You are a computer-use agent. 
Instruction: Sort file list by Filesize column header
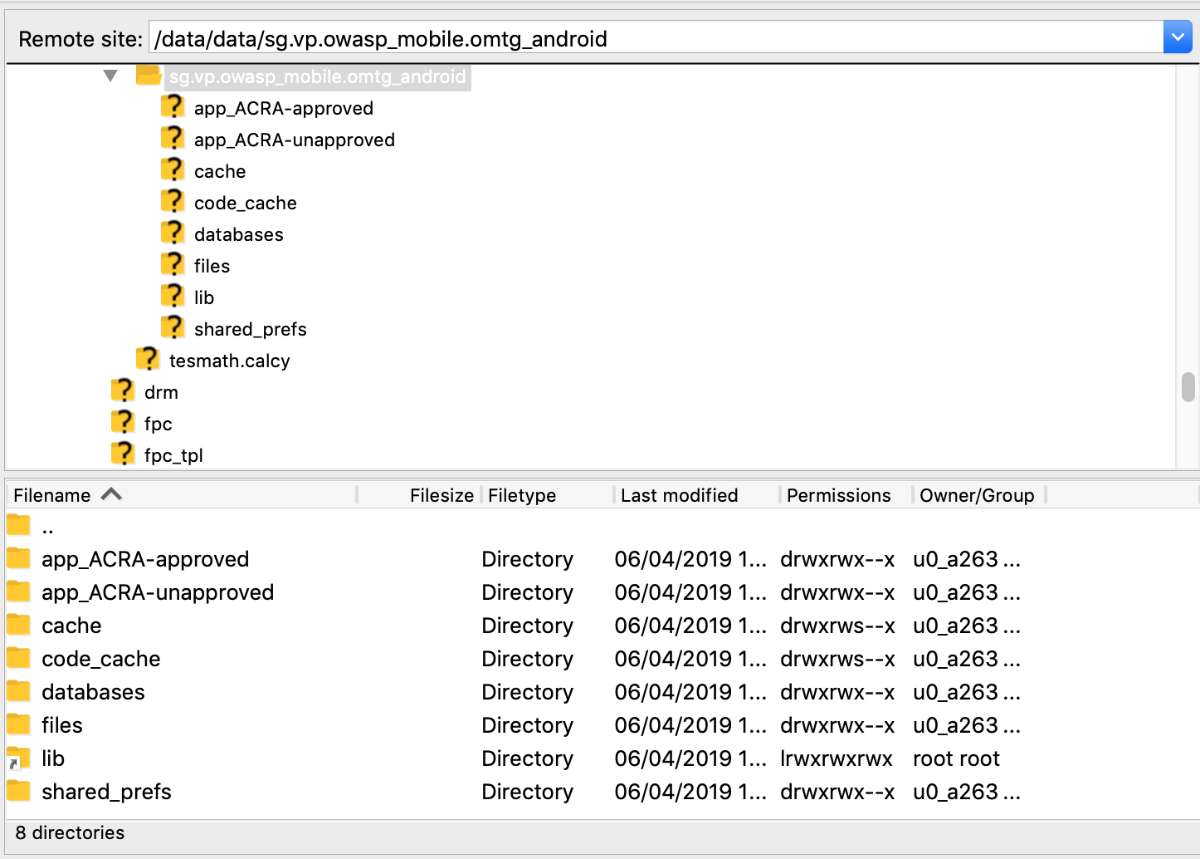coord(418,495)
